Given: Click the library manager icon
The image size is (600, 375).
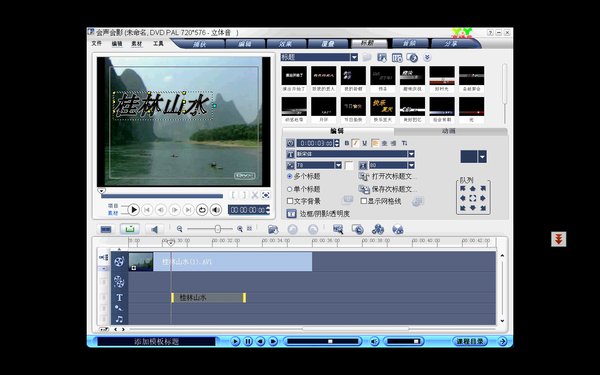Looking at the screenshot, I should point(382,57).
